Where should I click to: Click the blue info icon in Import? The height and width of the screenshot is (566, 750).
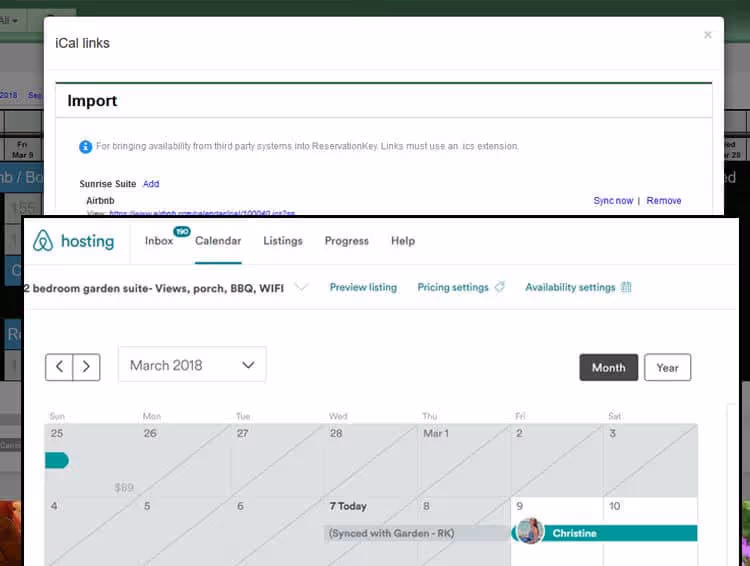tap(86, 147)
